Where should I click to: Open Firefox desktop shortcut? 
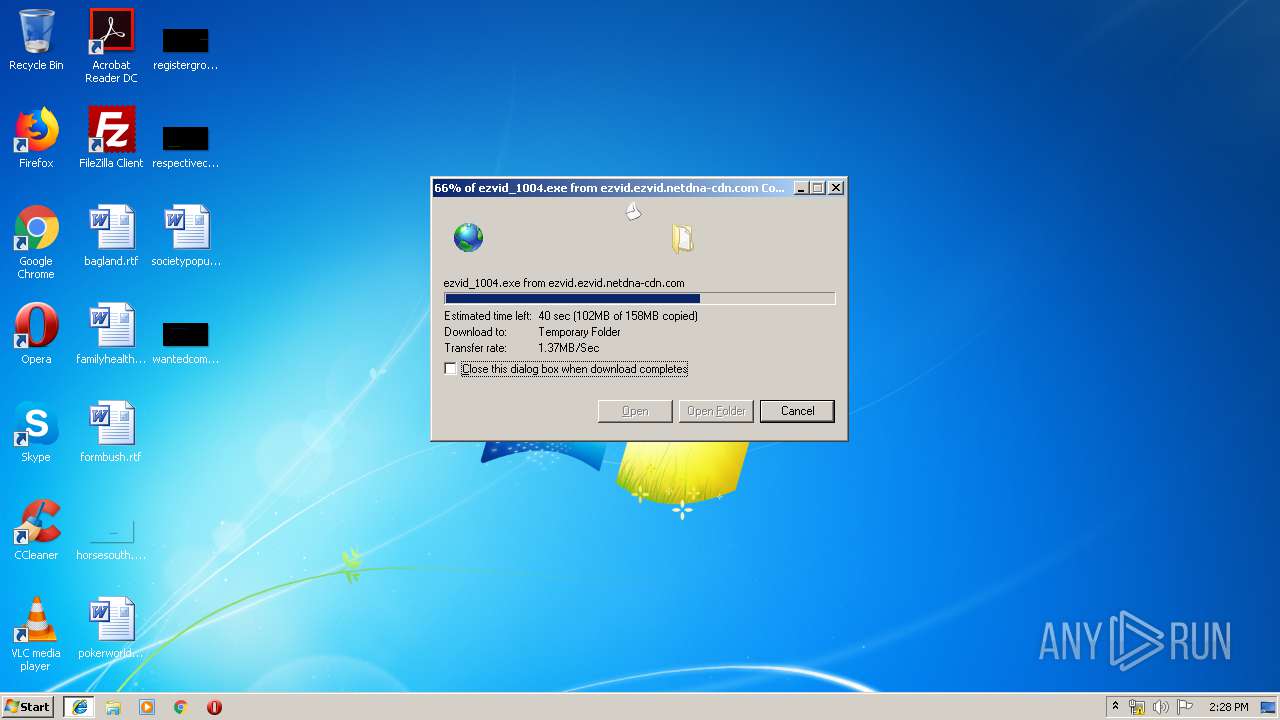click(x=36, y=139)
